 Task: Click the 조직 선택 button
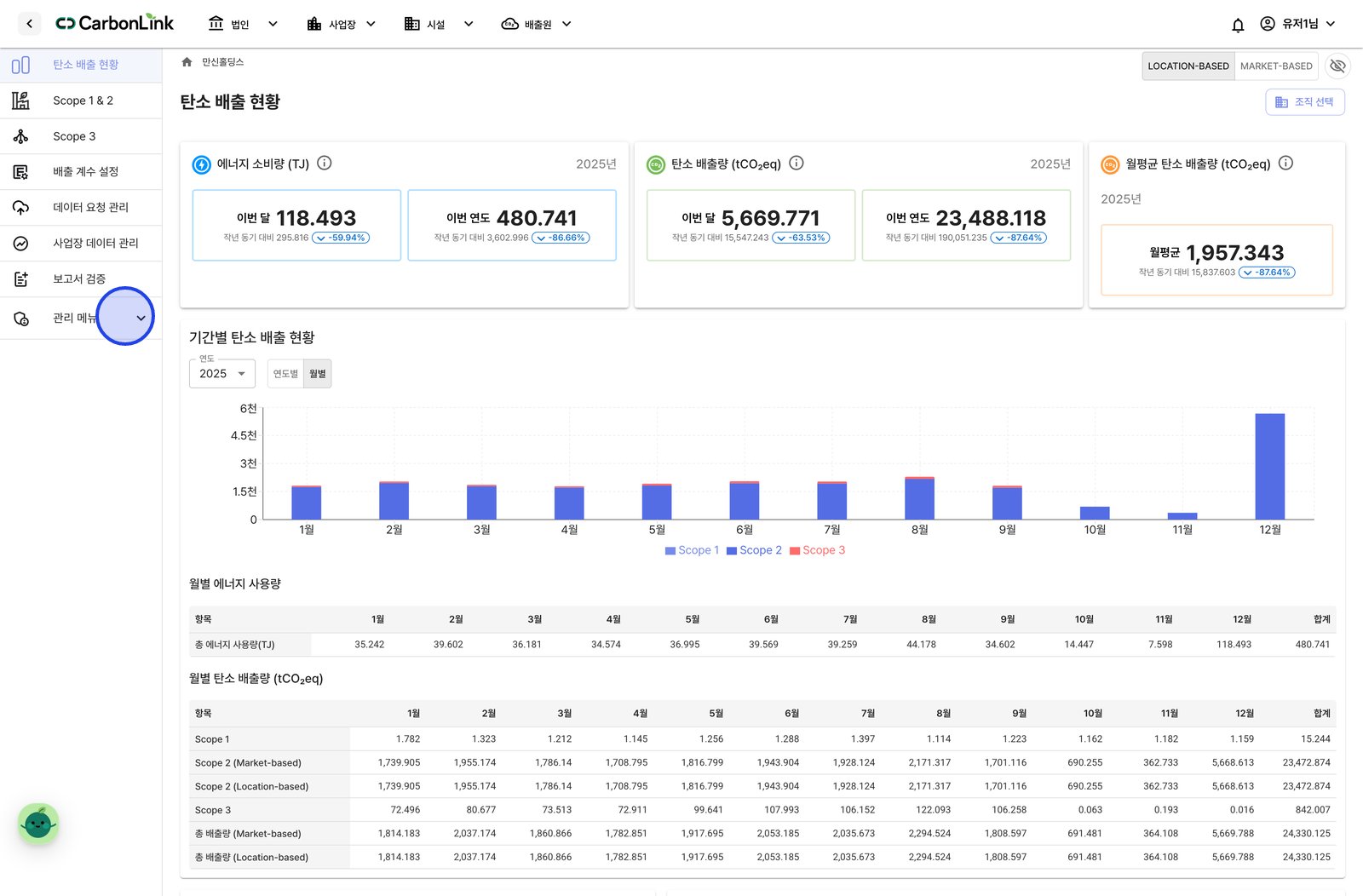[x=1305, y=102]
